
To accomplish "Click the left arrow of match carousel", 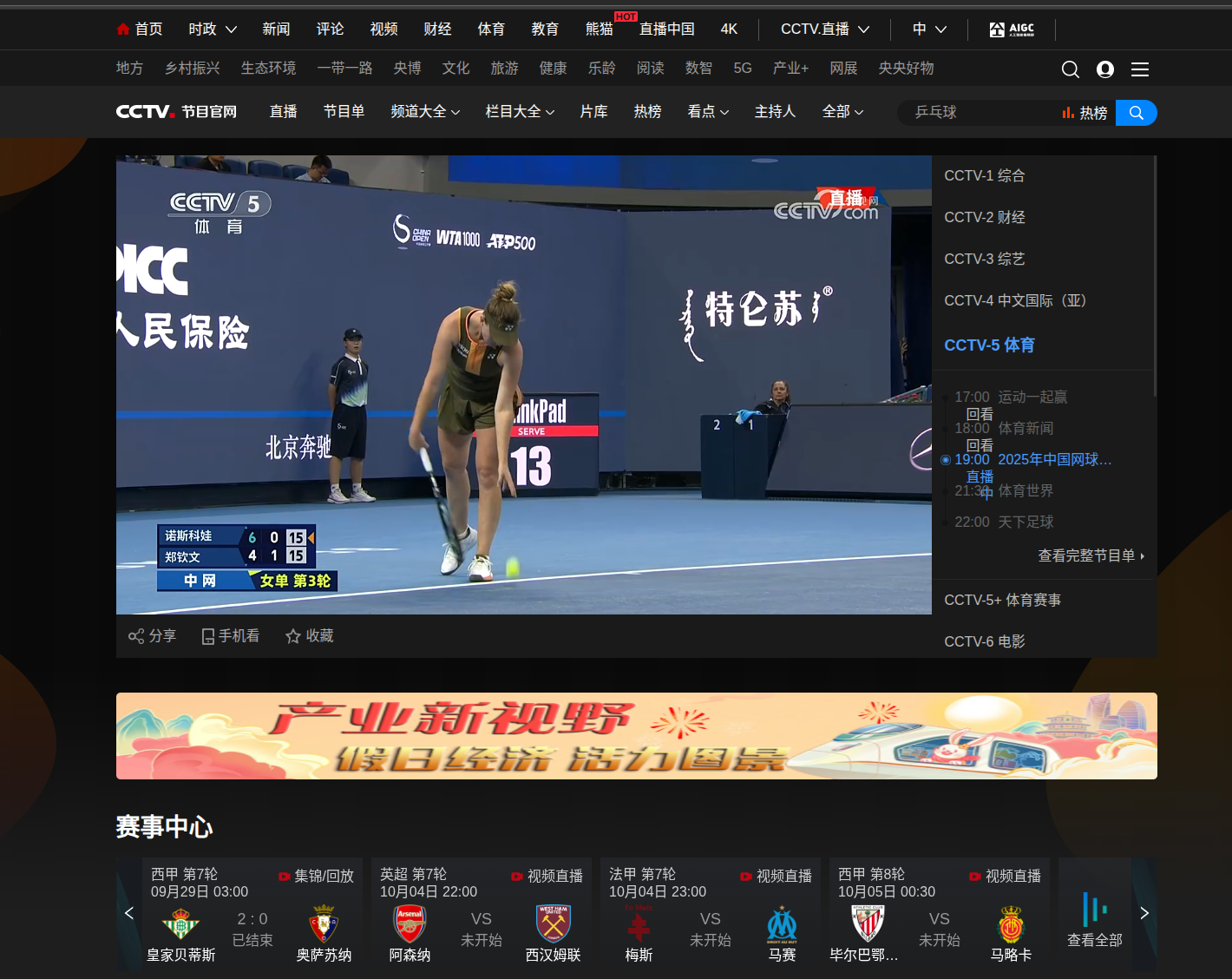I will [x=129, y=913].
